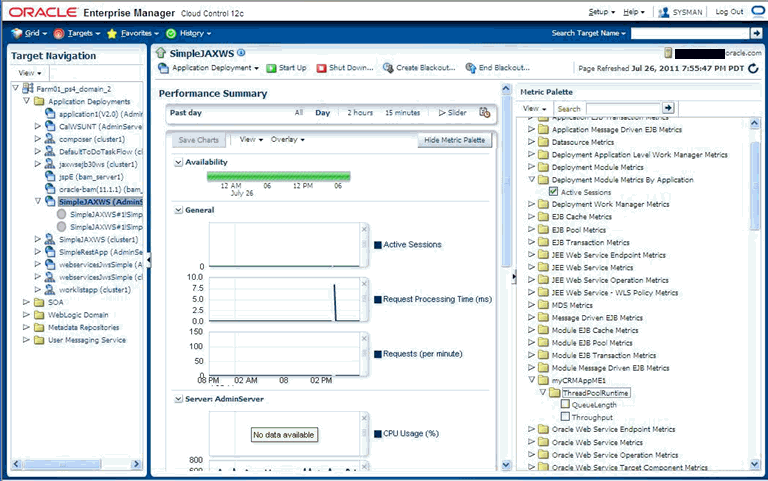This screenshot has height=481, width=768.
Task: Click the Oracle O icon at top right
Action: click(x=758, y=12)
